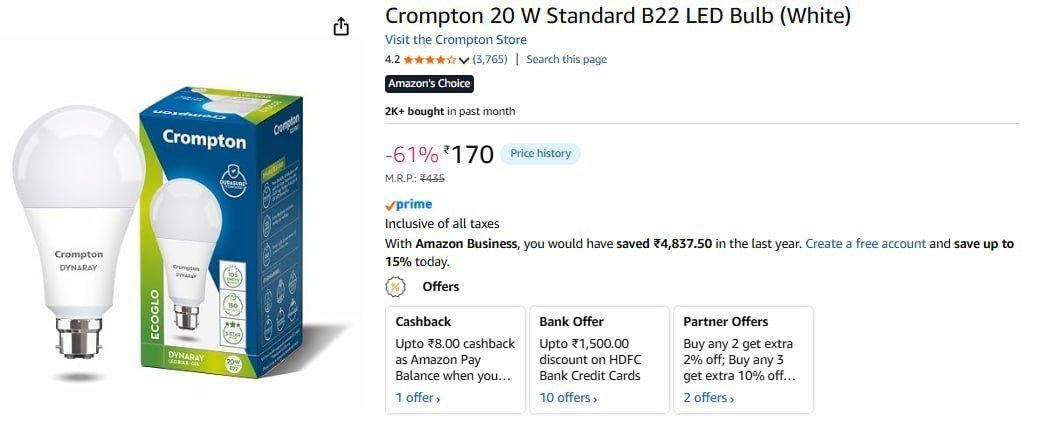
Task: Click the share icon beside product image
Action: click(340, 26)
